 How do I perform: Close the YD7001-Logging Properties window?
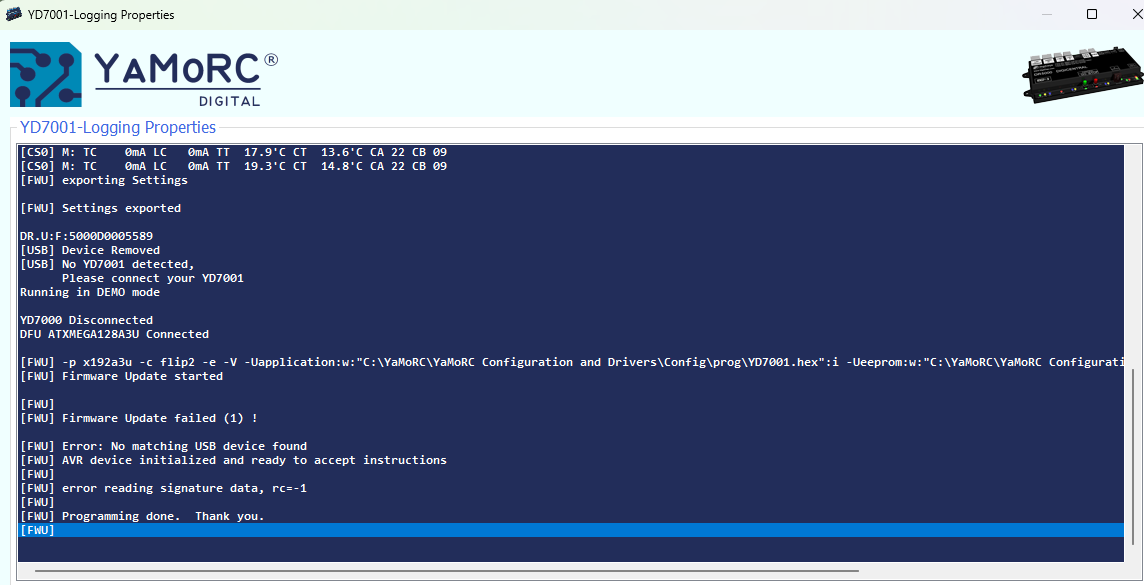click(1137, 14)
